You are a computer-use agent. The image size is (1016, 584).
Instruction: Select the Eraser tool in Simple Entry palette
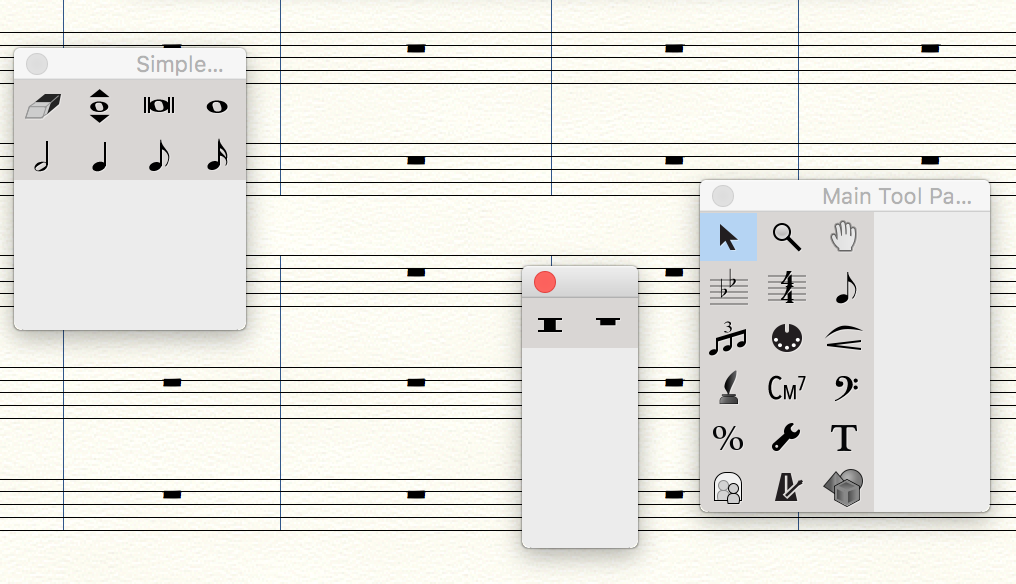[43, 106]
